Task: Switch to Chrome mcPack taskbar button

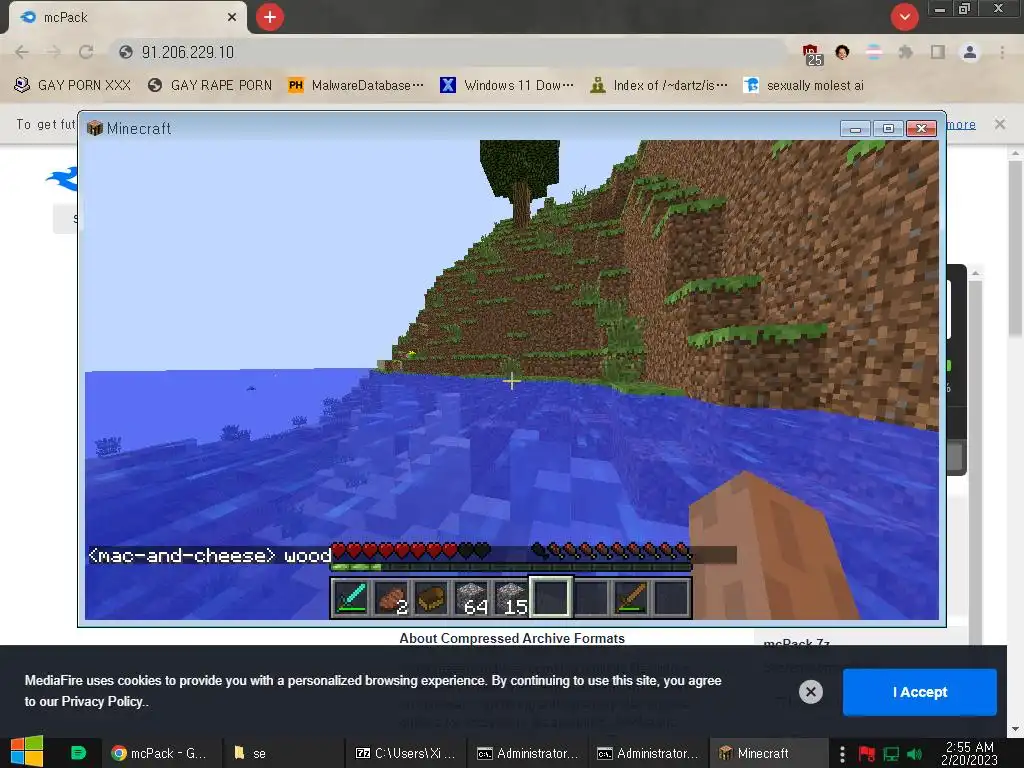Action: (x=159, y=753)
